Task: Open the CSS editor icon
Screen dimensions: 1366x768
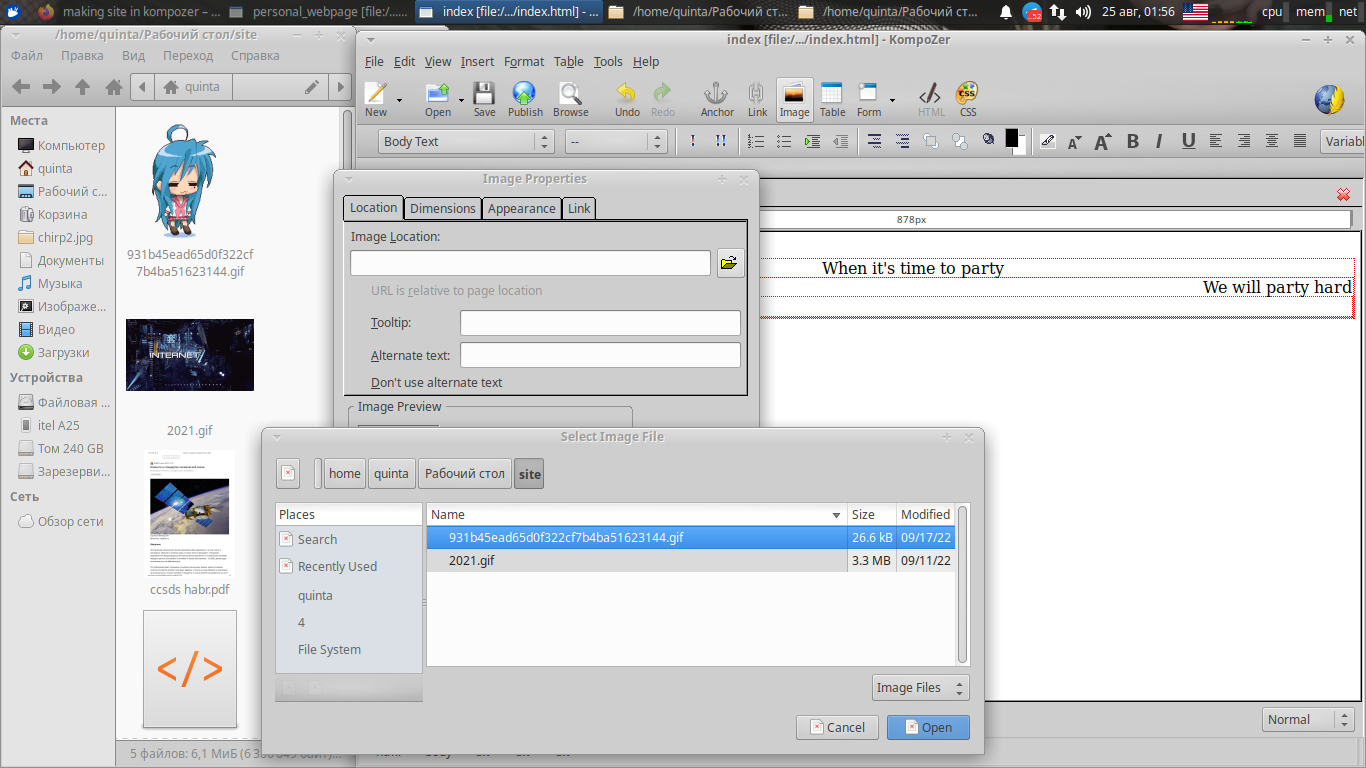Action: [x=967, y=99]
